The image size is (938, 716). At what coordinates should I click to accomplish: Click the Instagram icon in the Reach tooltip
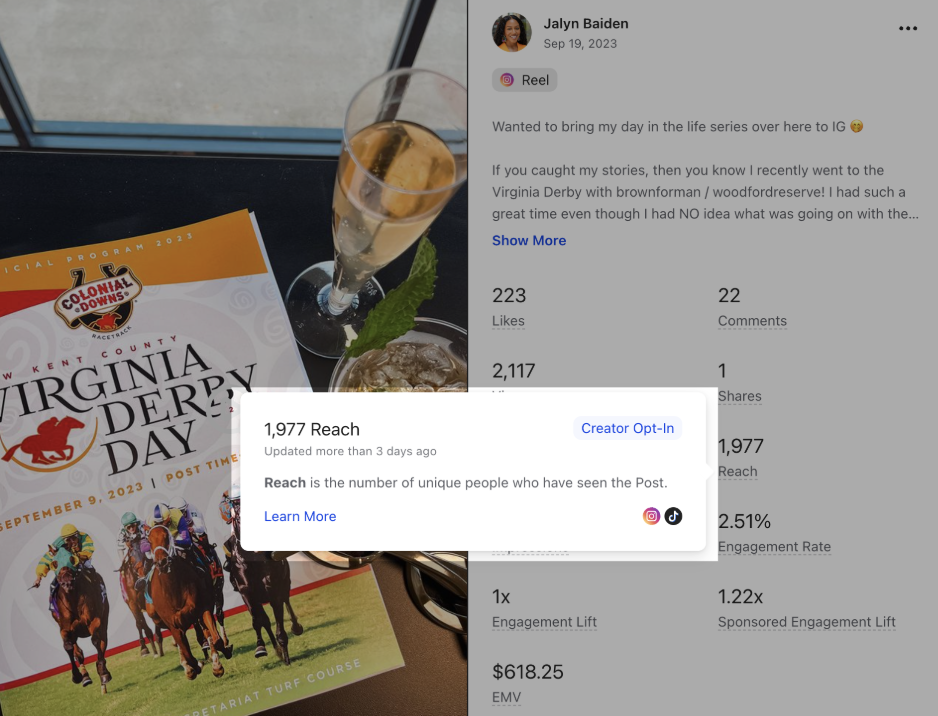pos(651,516)
